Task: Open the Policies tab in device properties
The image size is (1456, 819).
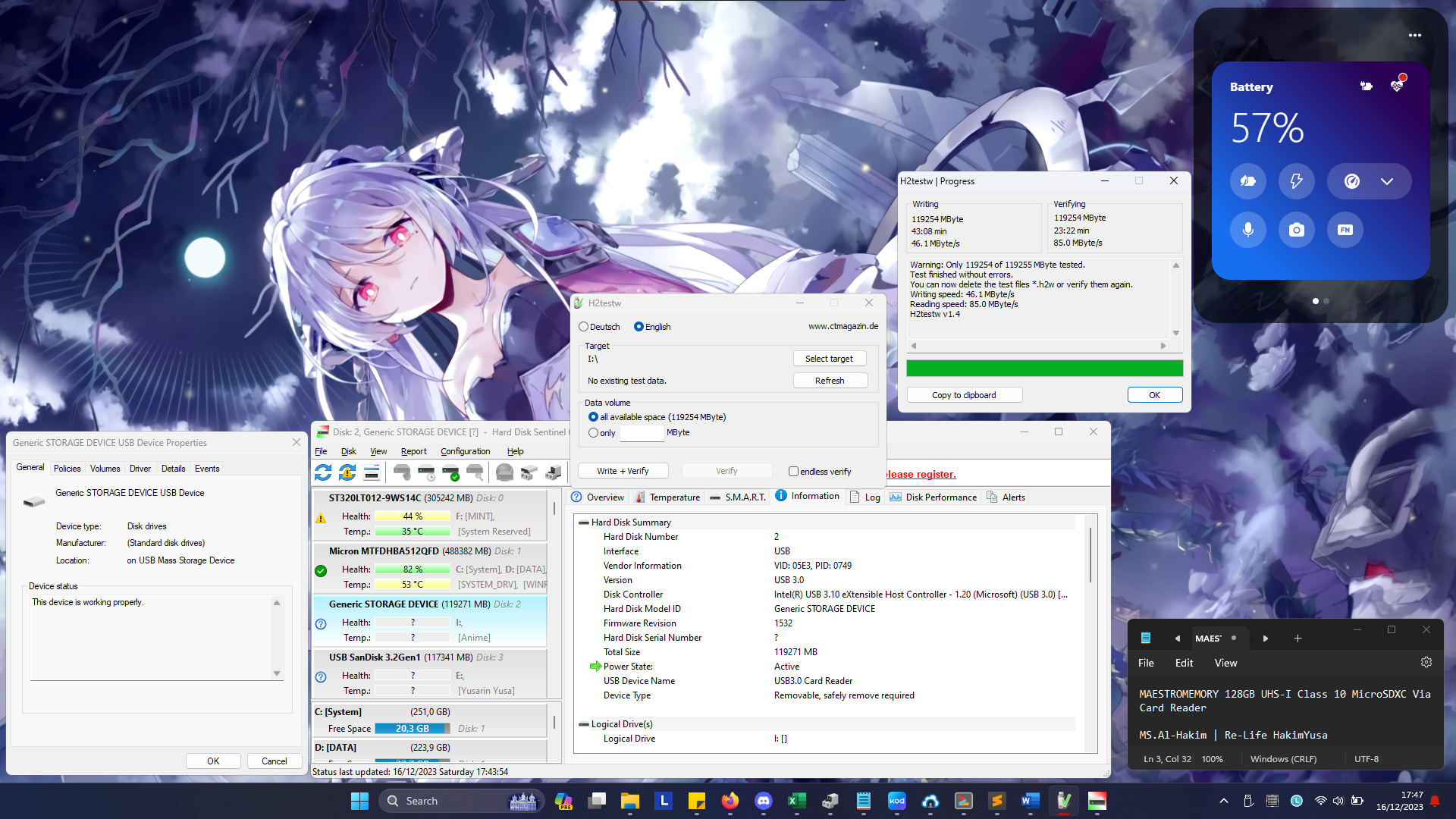Action: (x=67, y=469)
